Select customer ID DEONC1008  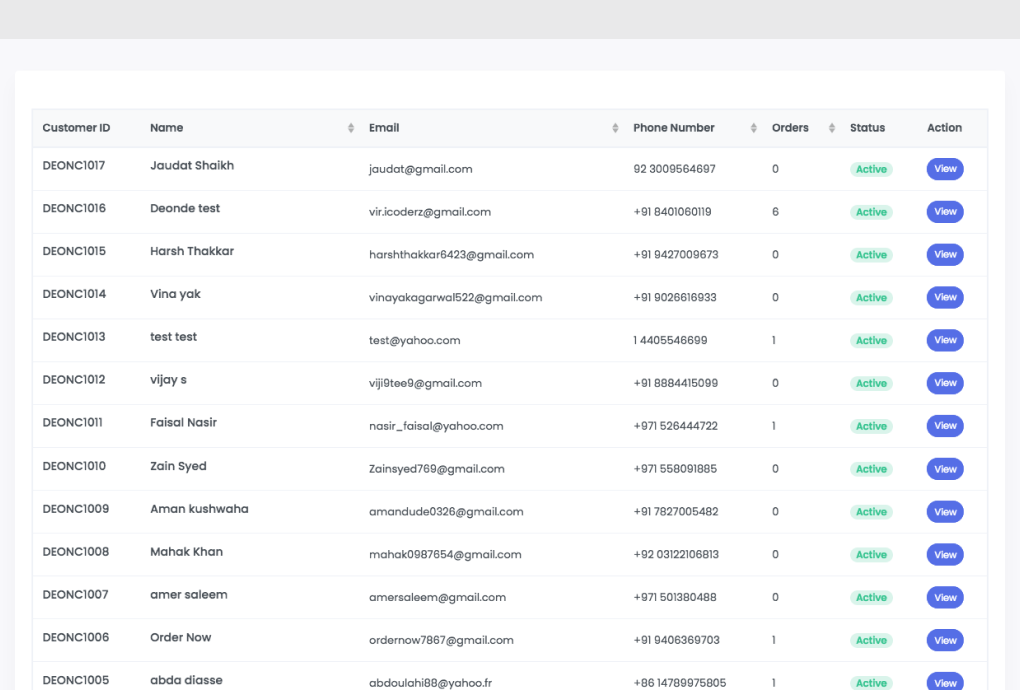(x=76, y=552)
